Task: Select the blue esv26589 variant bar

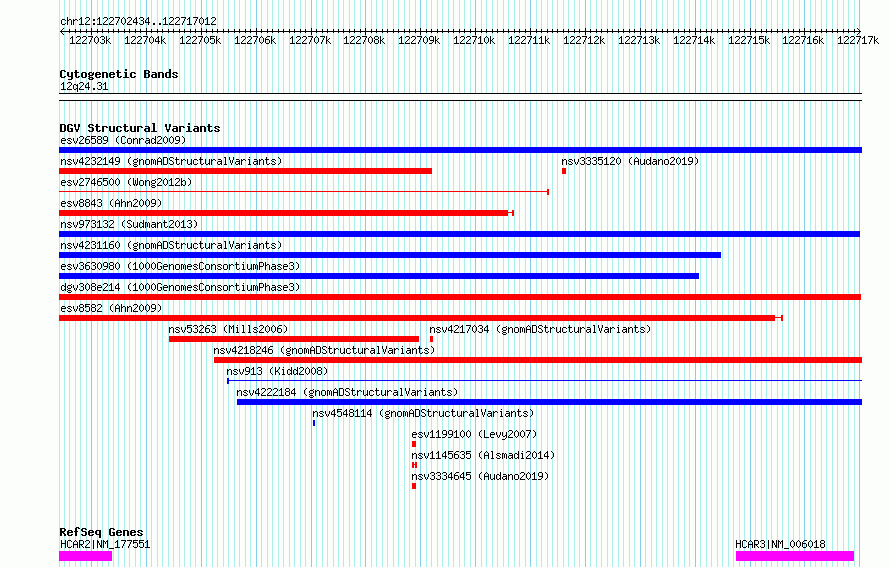Action: click(460, 150)
